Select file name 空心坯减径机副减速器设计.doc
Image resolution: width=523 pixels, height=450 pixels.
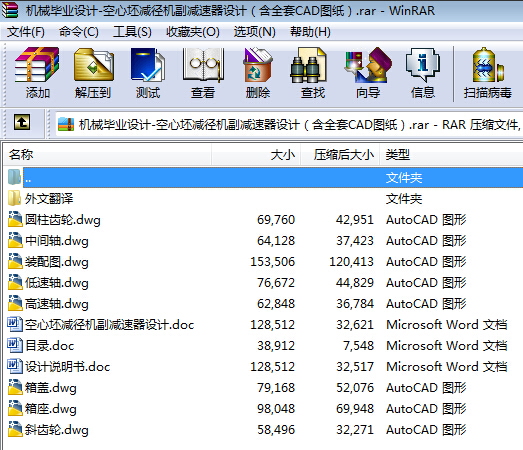pyautogui.click(x=109, y=325)
